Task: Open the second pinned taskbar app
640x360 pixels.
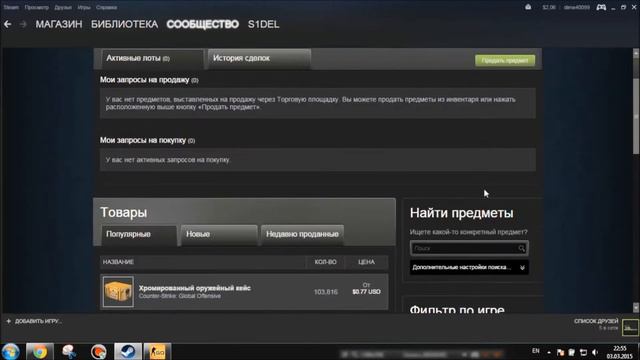Action: click(69, 351)
